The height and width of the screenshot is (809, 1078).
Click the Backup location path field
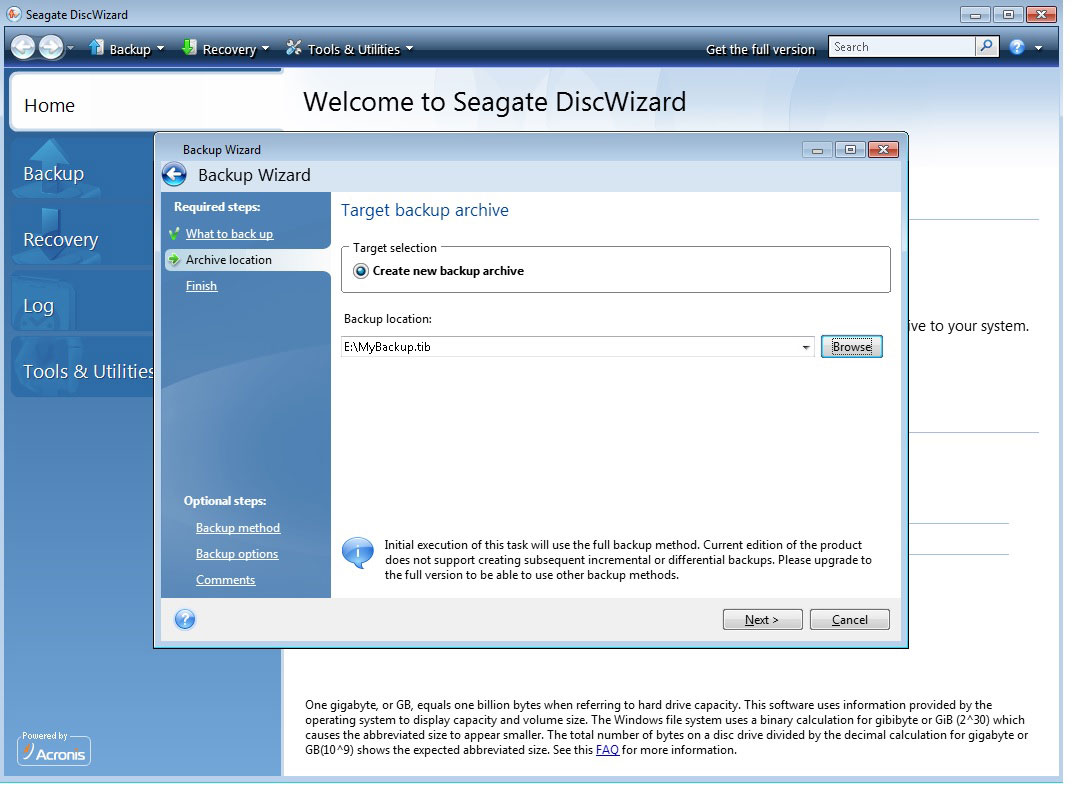pos(571,346)
